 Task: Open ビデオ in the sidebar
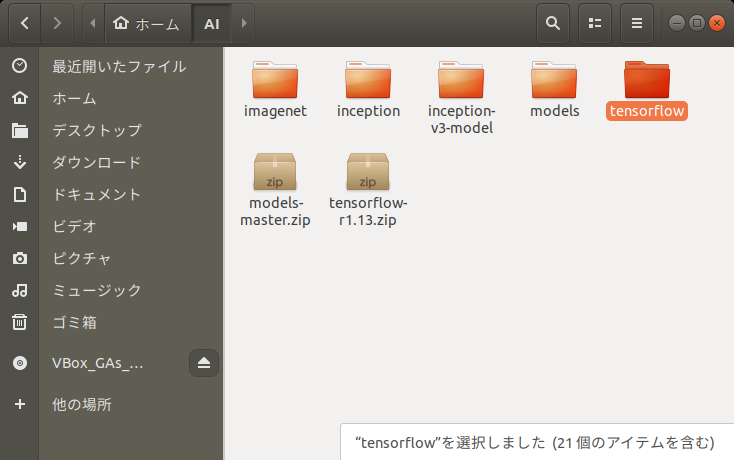click(74, 226)
